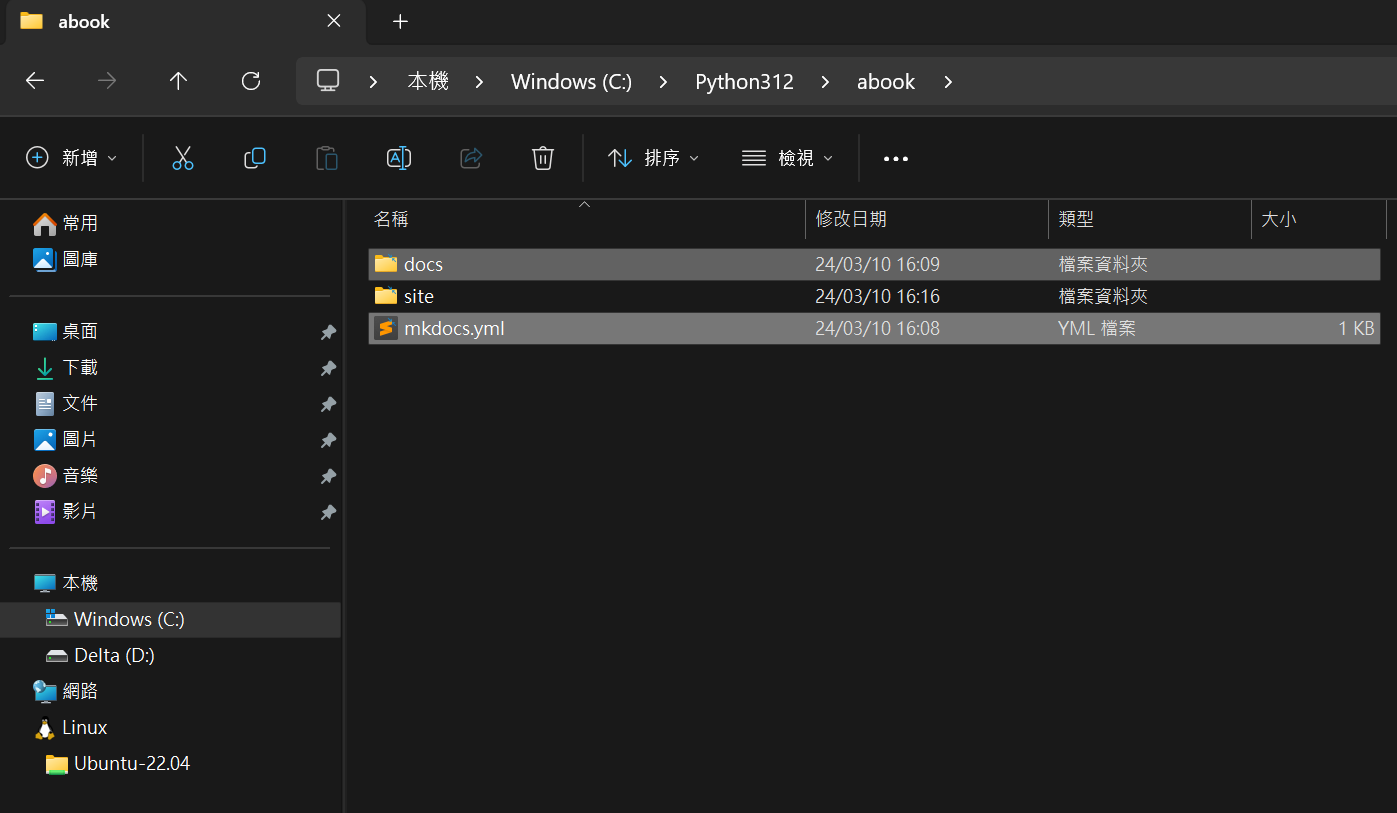This screenshot has height=813, width=1397.
Task: Open 圖片 in navigation pane
Action: 80,439
